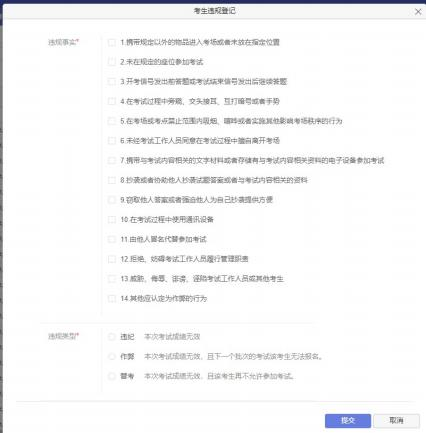This screenshot has height=433, width=426.
Task: Enable checkbox 5 smoking or noise in venue
Action: point(112,121)
